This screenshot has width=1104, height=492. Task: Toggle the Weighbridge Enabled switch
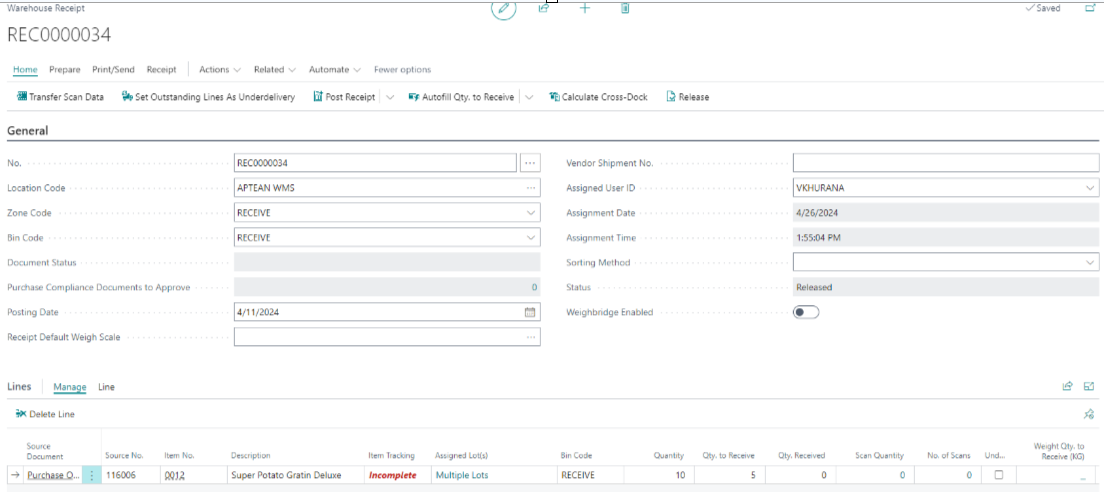coord(806,312)
